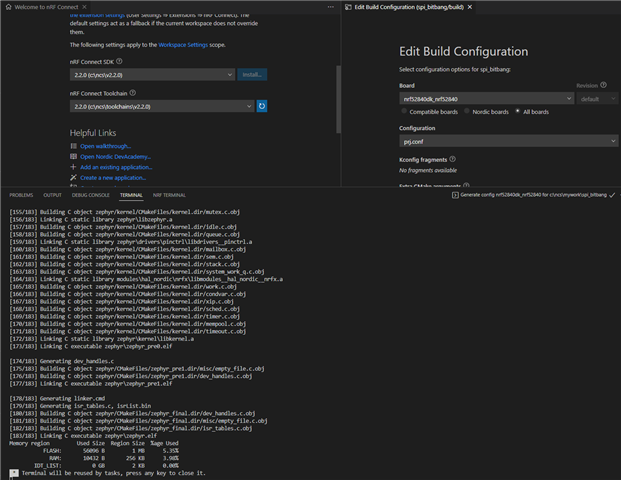Open the Board dropdown nrf52840dk_nrf52840
Viewport: 621px width, 480px height.
point(486,99)
